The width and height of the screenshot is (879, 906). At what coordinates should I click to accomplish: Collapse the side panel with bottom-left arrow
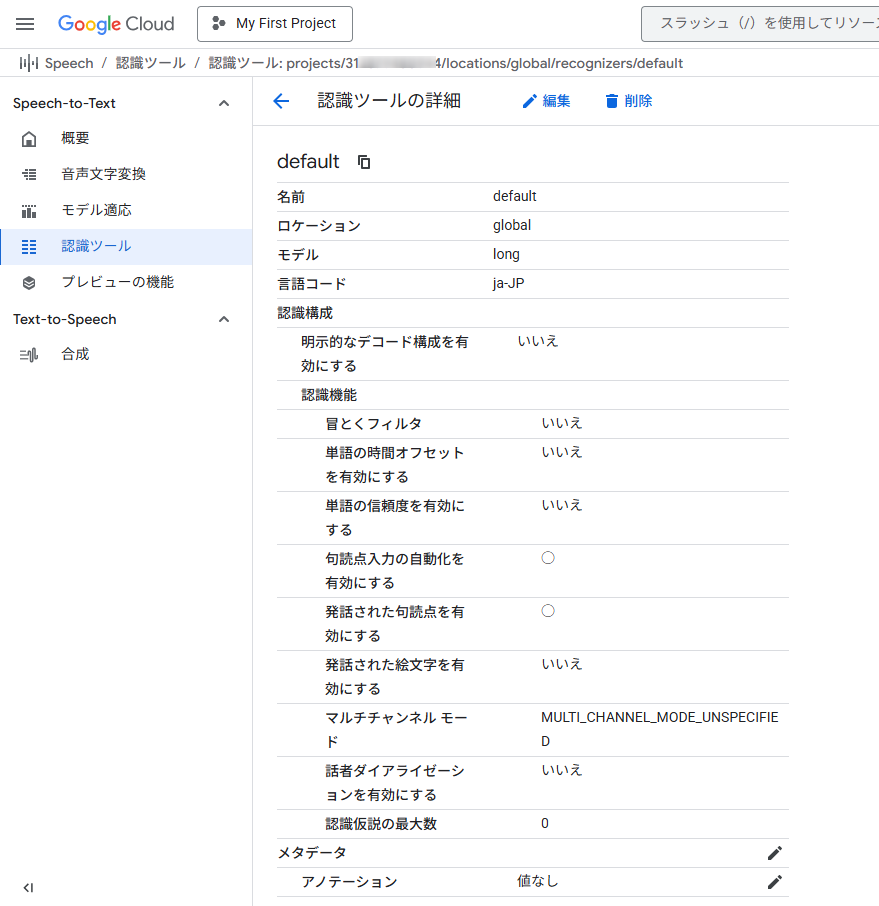click(x=28, y=887)
